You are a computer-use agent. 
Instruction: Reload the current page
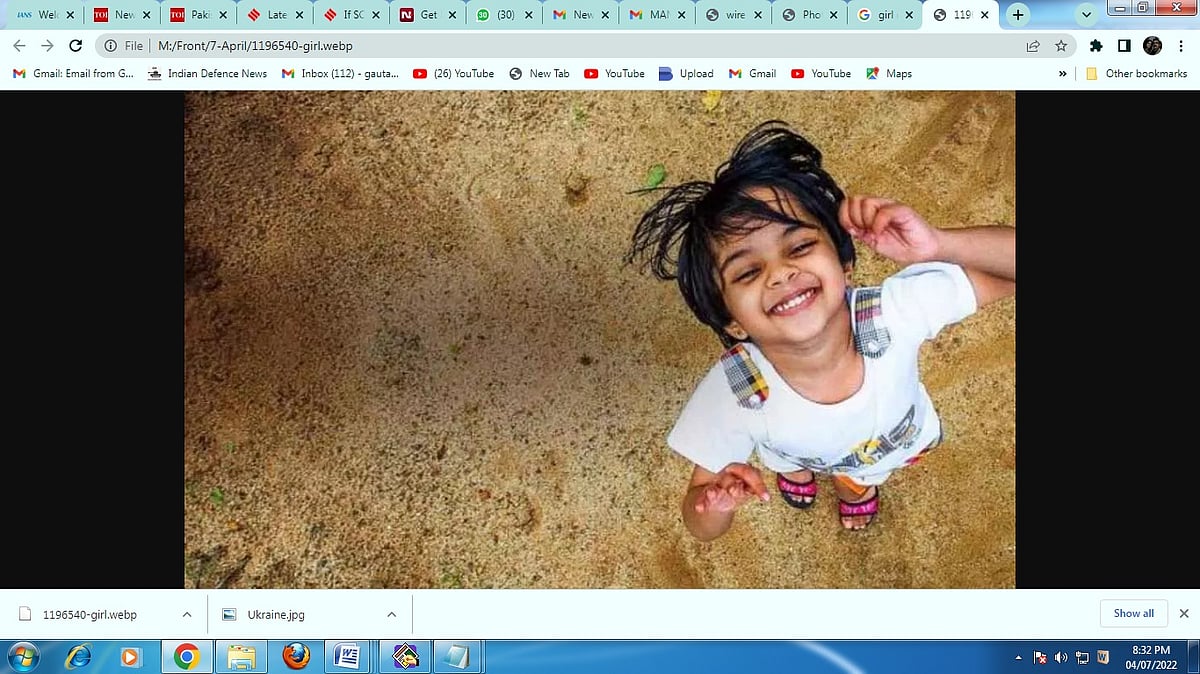coord(76,46)
